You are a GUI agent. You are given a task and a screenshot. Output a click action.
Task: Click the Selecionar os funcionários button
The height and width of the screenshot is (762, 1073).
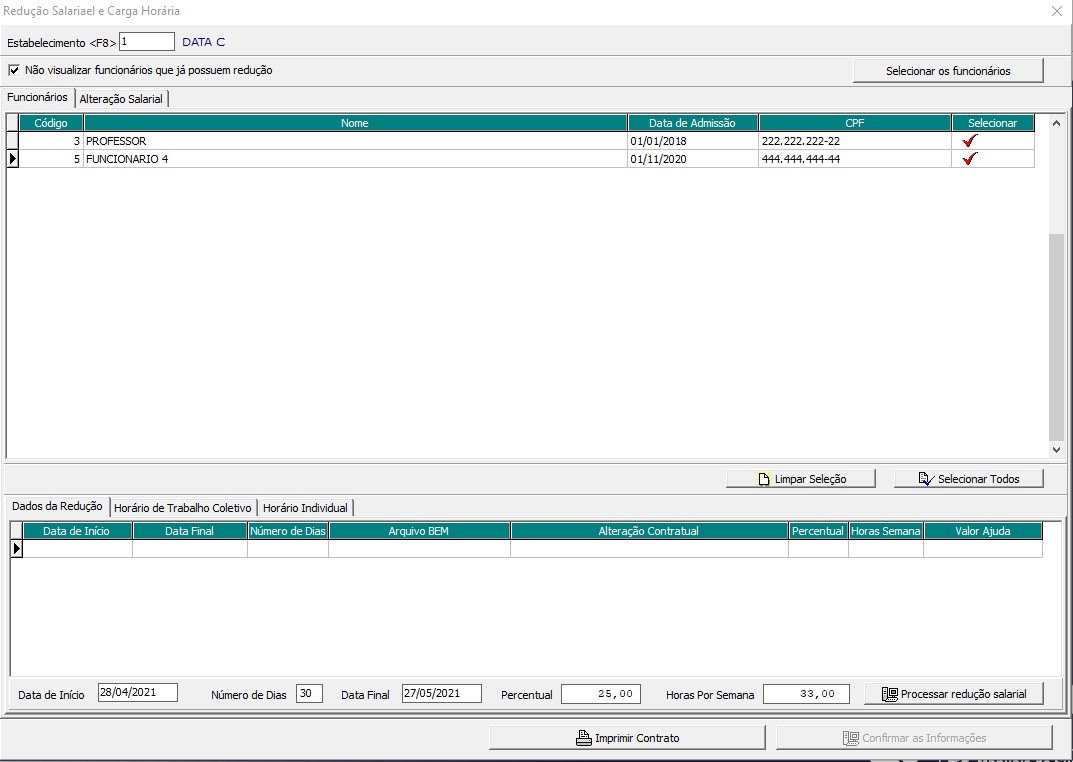point(948,70)
